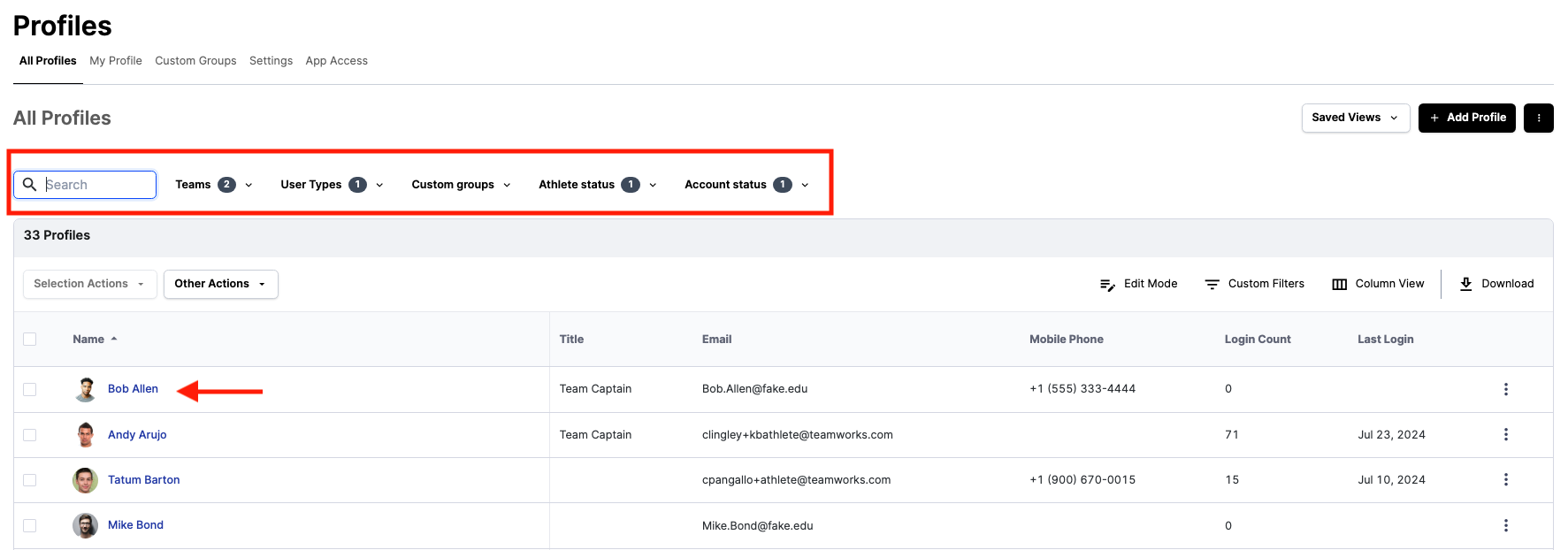Click the email clingley+kbathlete@teamworks.com
Viewport: 1568px width, 550px height.
click(x=797, y=434)
